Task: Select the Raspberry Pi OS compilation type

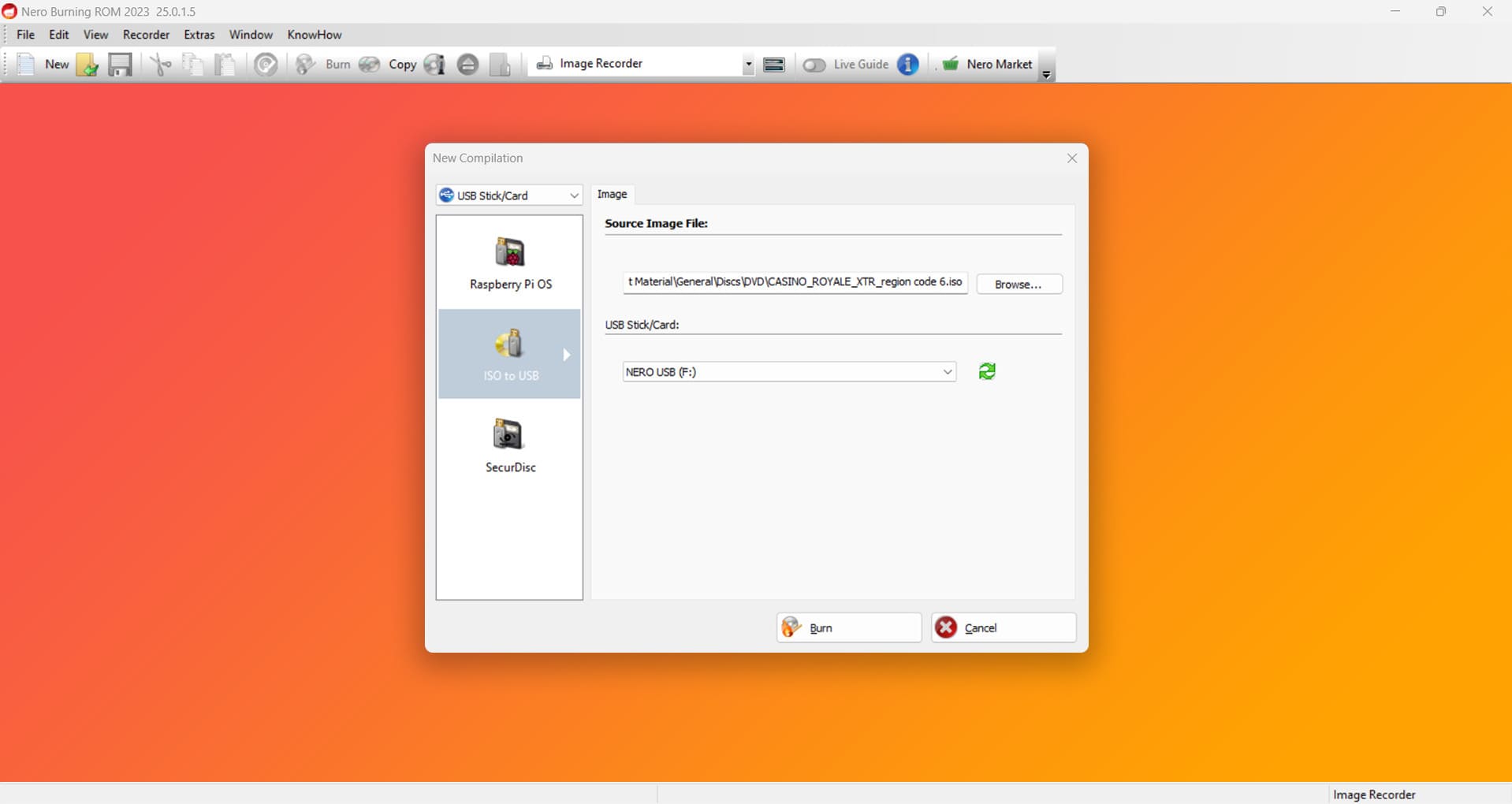Action: (x=510, y=263)
